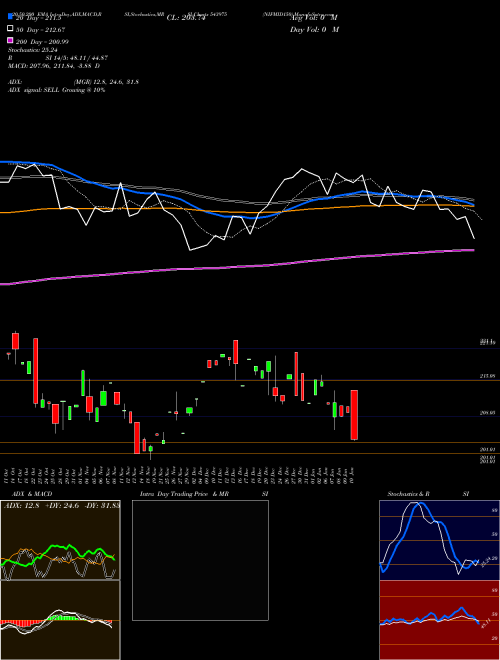Click the 213.98 price axis label

tap(487, 376)
